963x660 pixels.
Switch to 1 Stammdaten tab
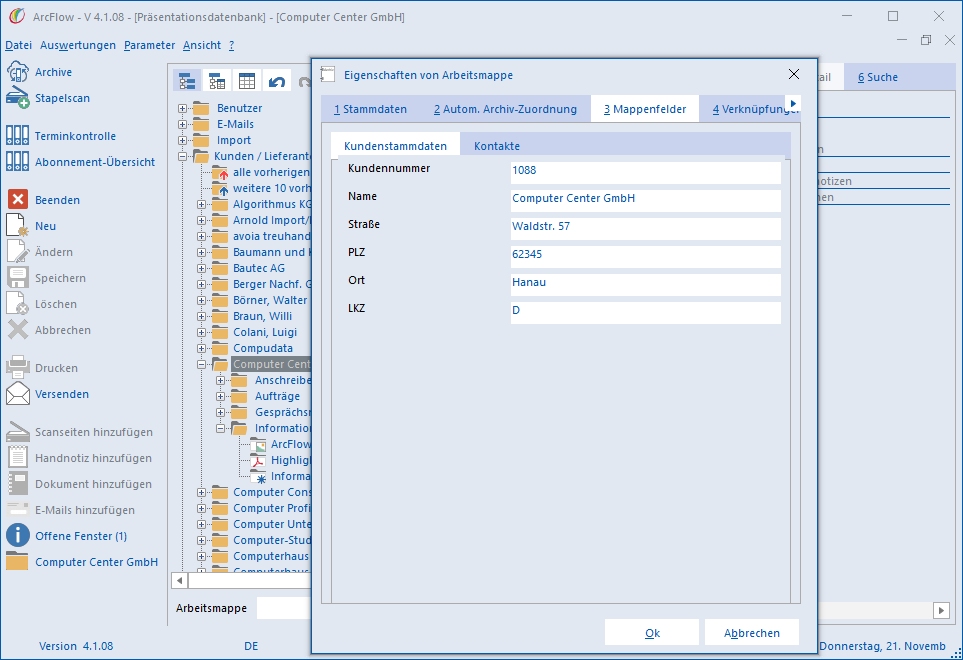click(370, 109)
